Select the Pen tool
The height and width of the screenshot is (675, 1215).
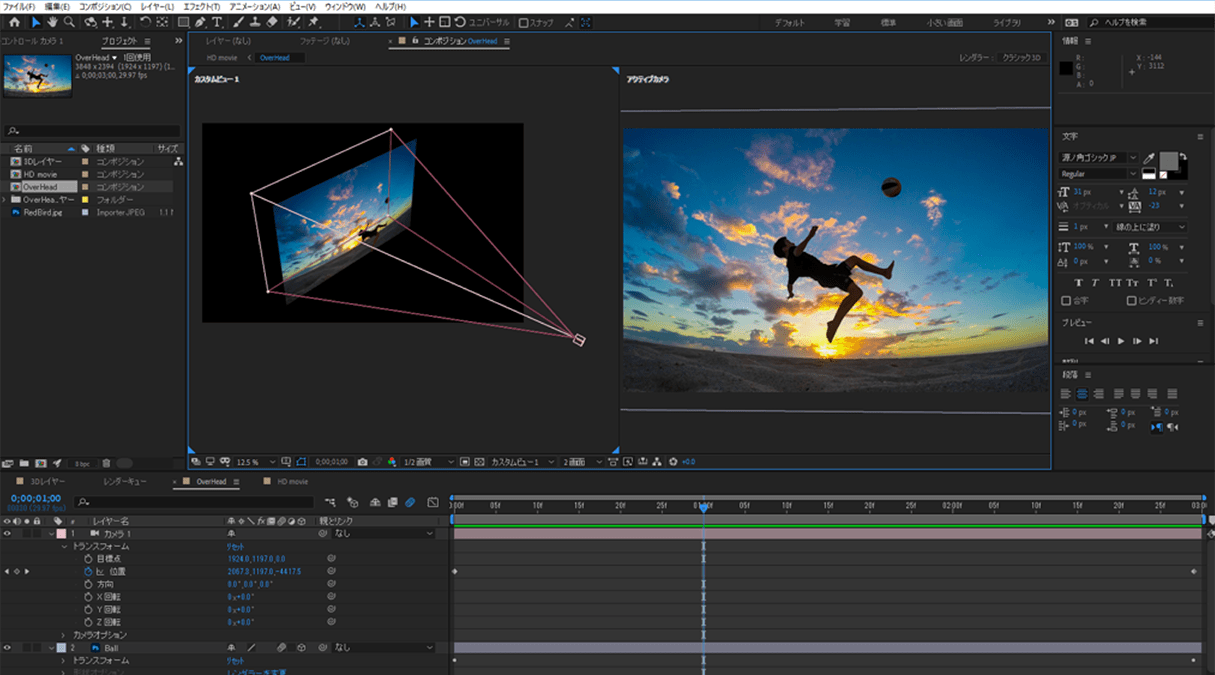coord(201,22)
